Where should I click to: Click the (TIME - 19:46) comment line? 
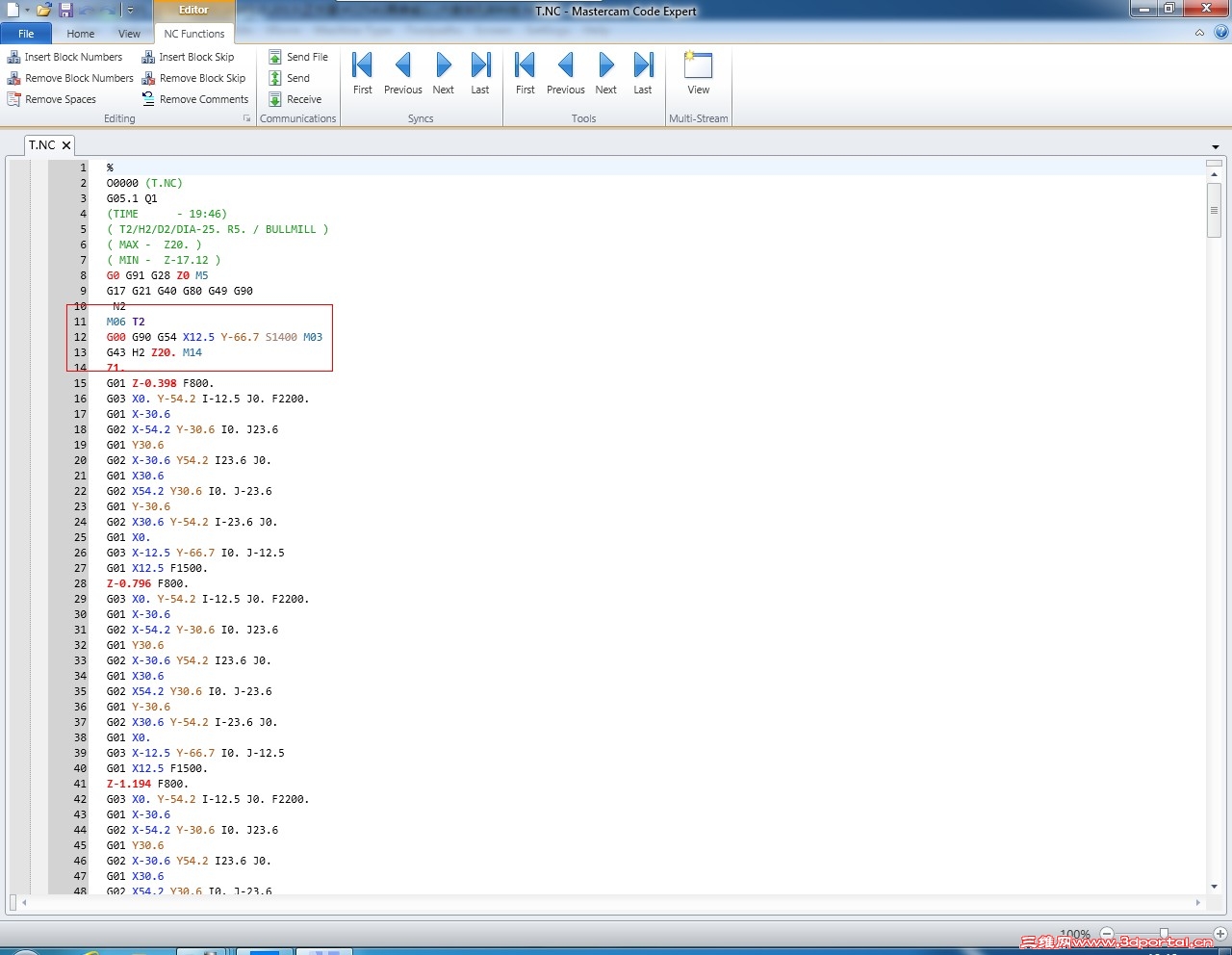(167, 214)
